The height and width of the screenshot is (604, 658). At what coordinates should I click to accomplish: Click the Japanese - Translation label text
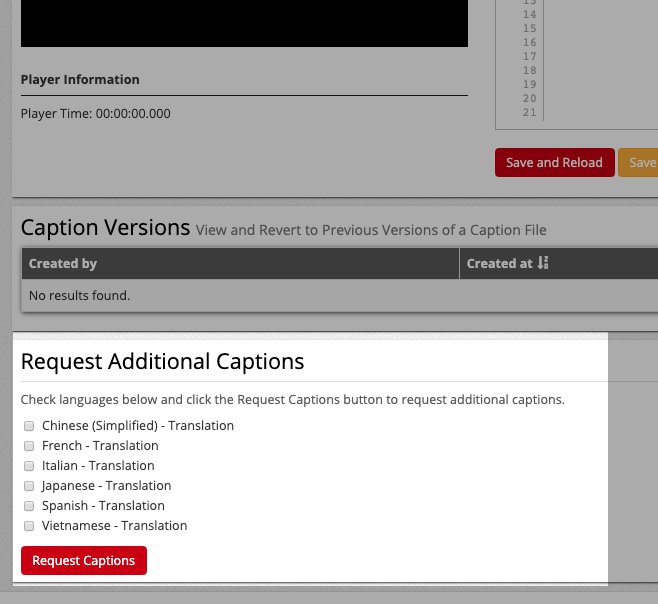106,486
